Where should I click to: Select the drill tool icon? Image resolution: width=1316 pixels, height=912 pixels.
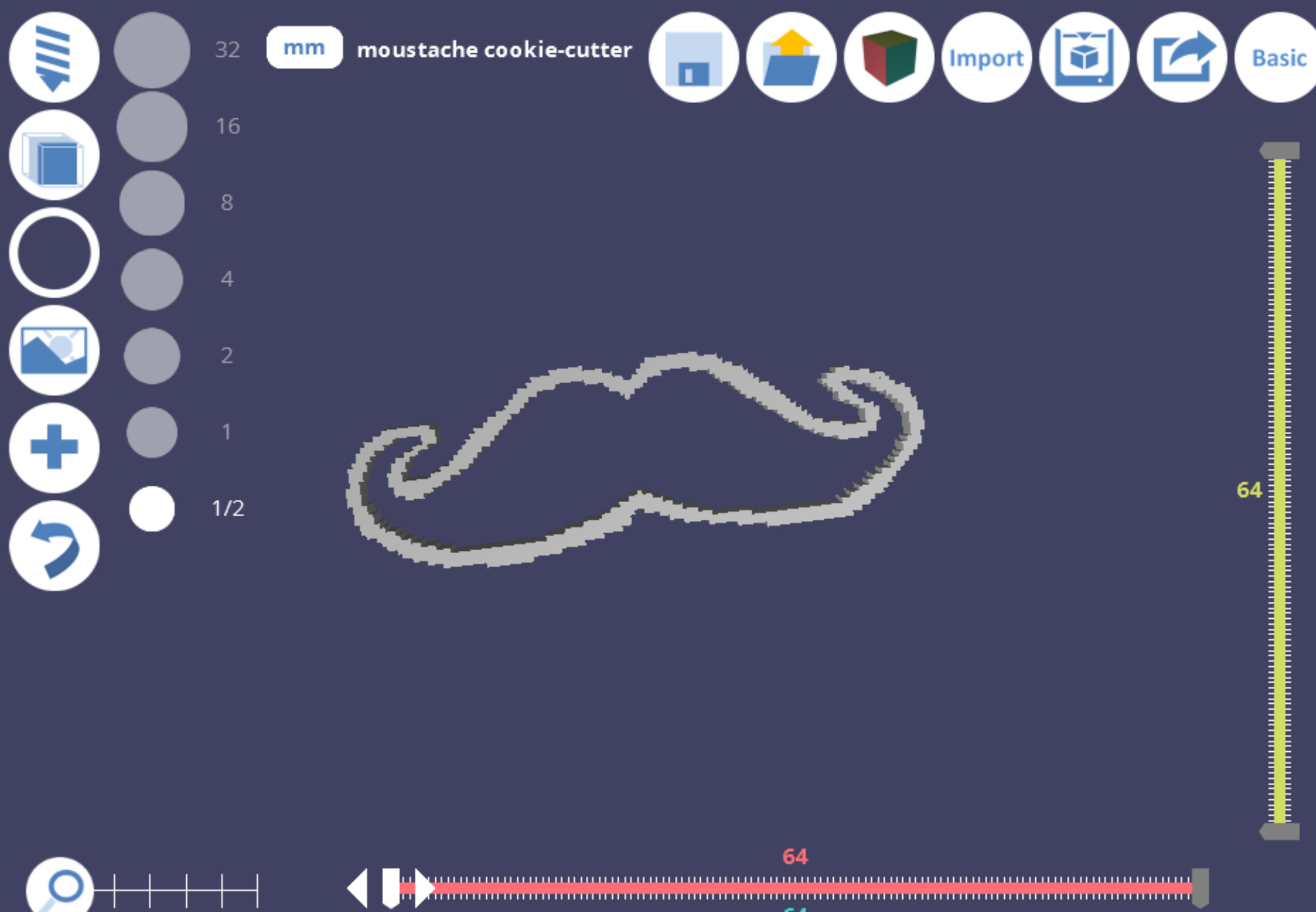coord(54,57)
